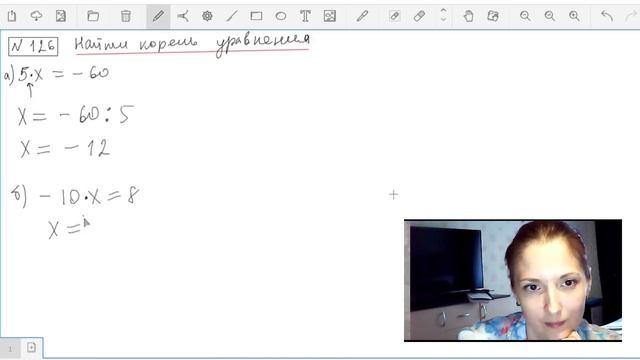Click the first zoom out magnifier
Image resolution: width=640 pixels, height=360 pixels.
coord(525,16)
